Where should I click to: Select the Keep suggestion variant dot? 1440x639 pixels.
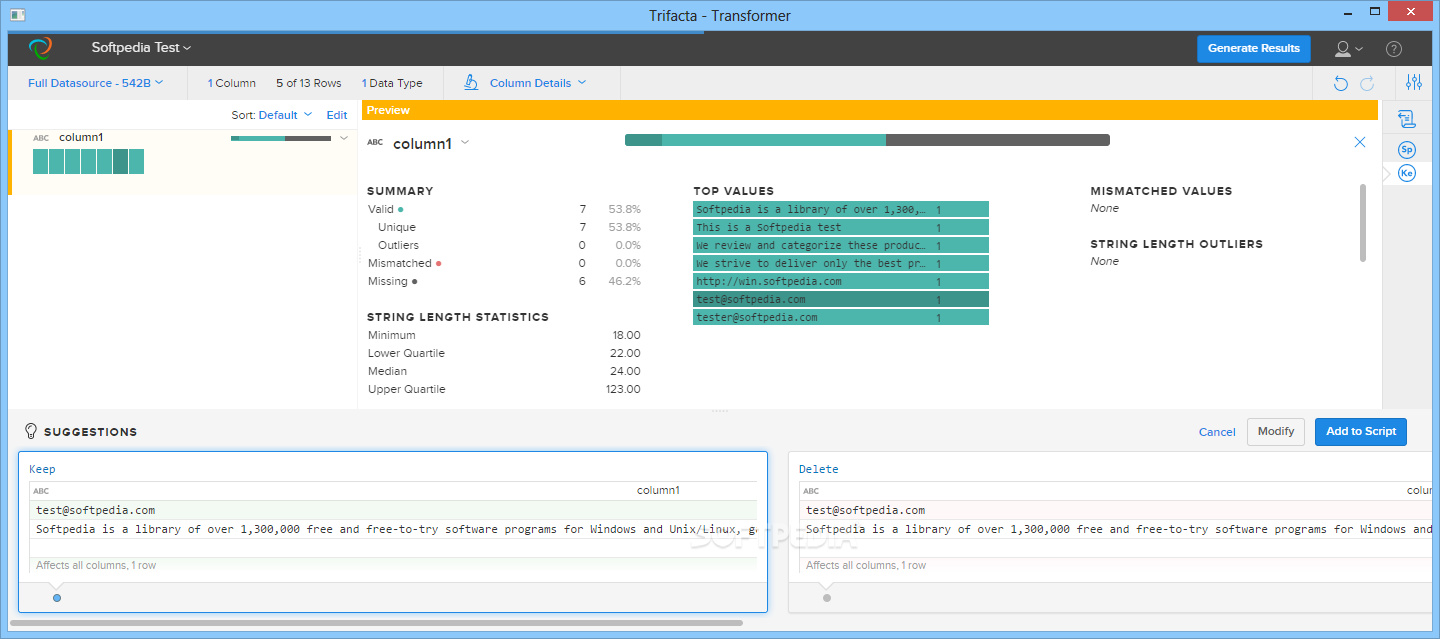click(57, 598)
